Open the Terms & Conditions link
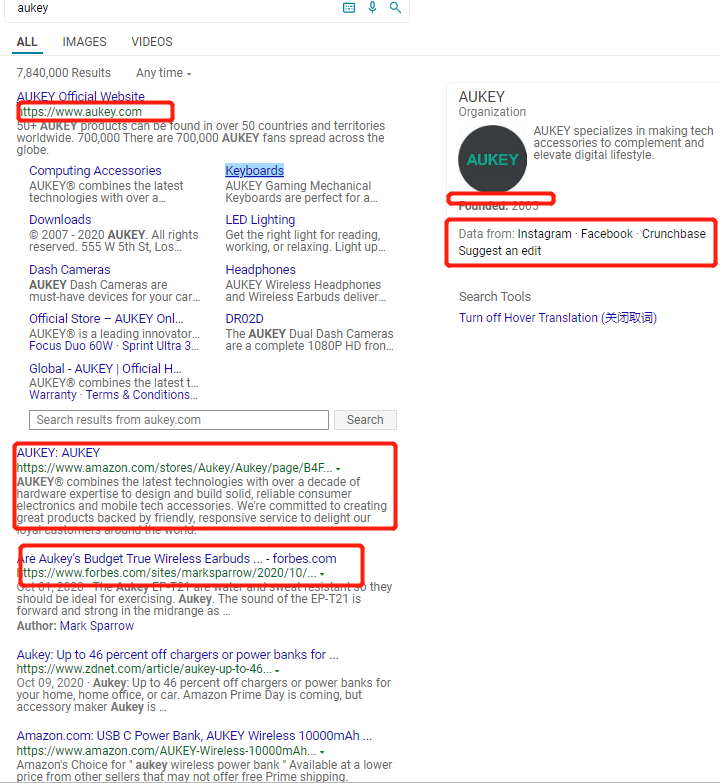The image size is (720, 783). 142,395
